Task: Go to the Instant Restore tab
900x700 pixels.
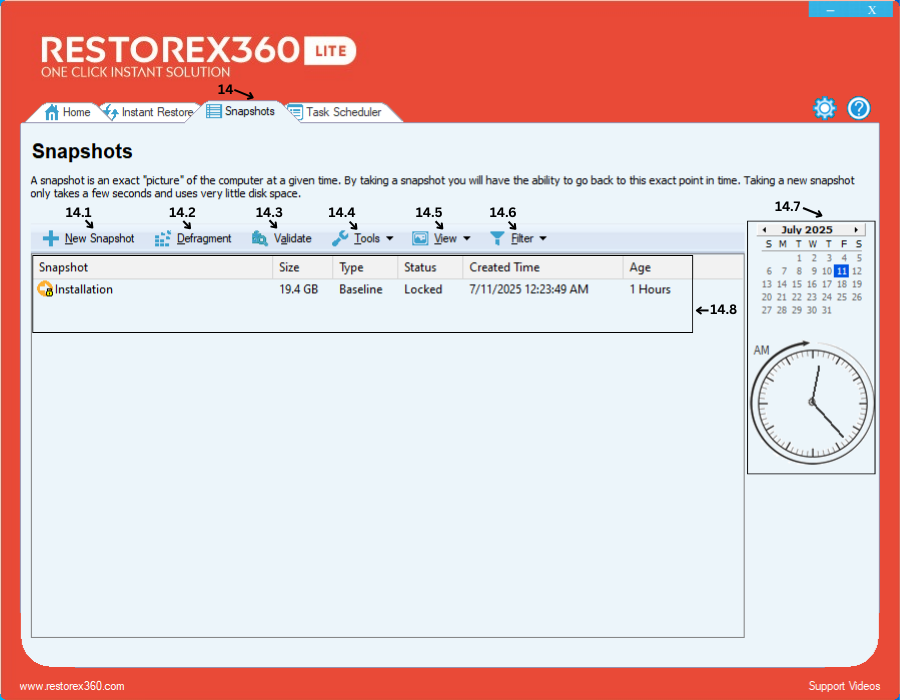Action: pyautogui.click(x=148, y=112)
